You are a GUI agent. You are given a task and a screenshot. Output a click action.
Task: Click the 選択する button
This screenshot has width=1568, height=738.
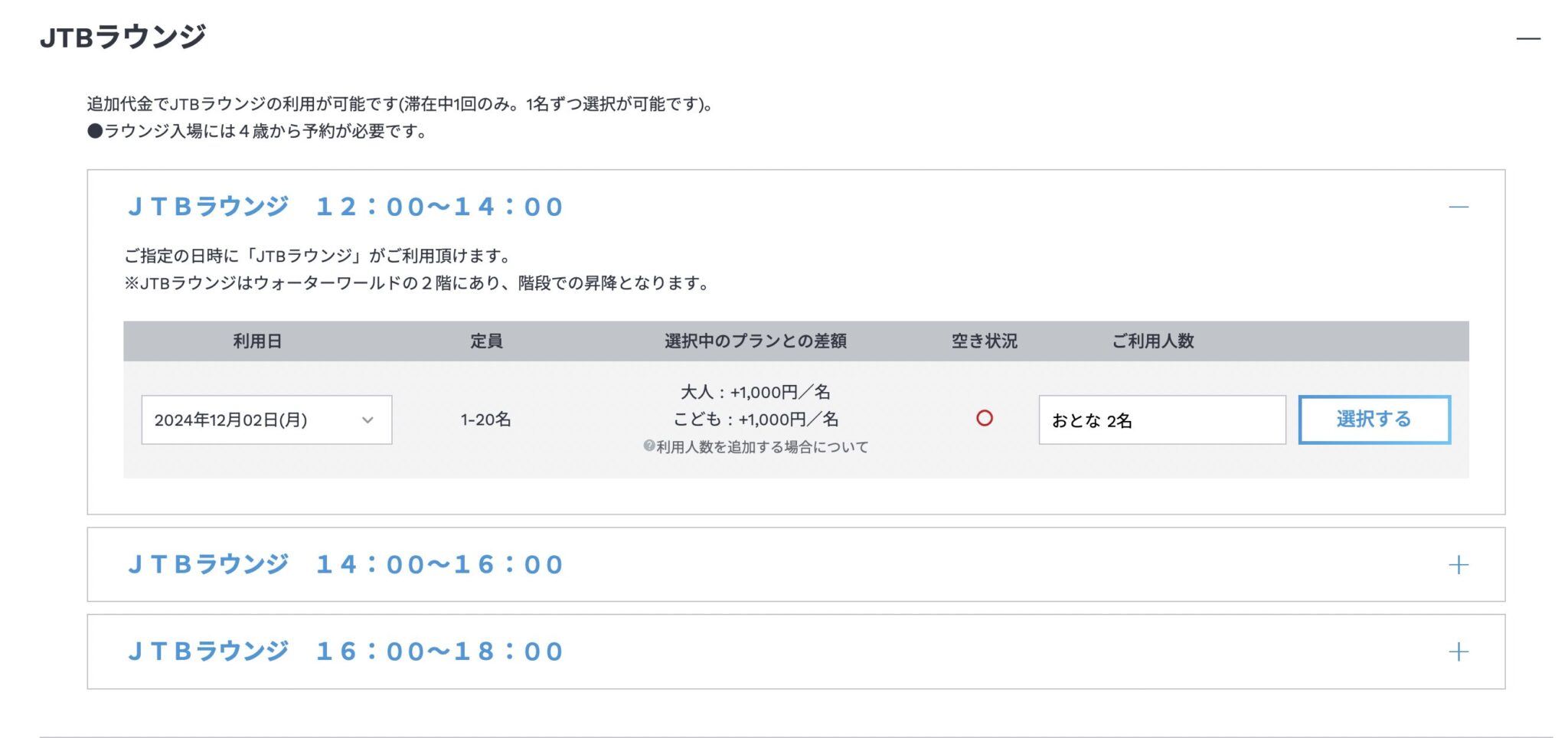(1374, 419)
